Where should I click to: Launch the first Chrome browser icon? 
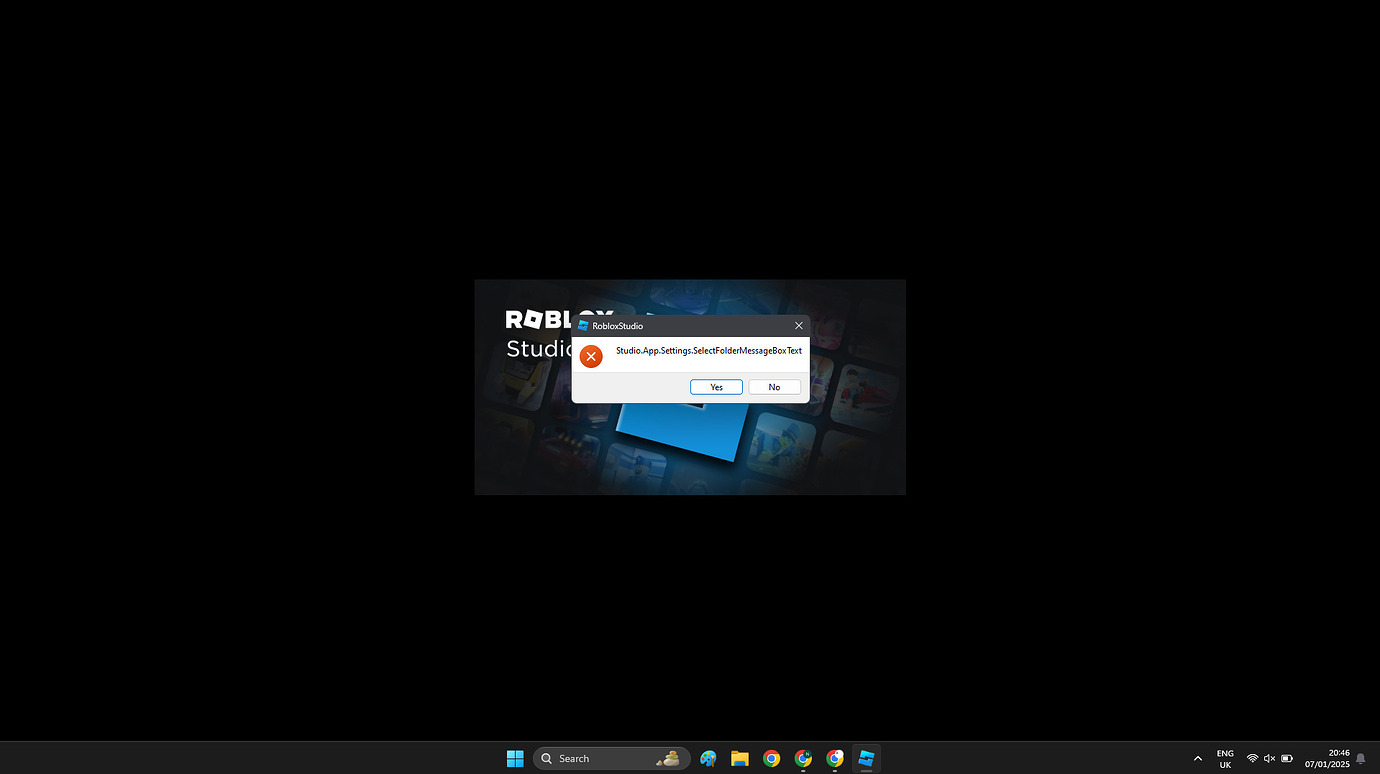pyautogui.click(x=771, y=757)
